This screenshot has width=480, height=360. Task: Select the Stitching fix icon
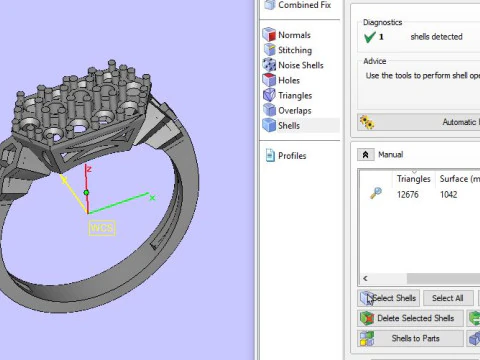[x=269, y=50]
